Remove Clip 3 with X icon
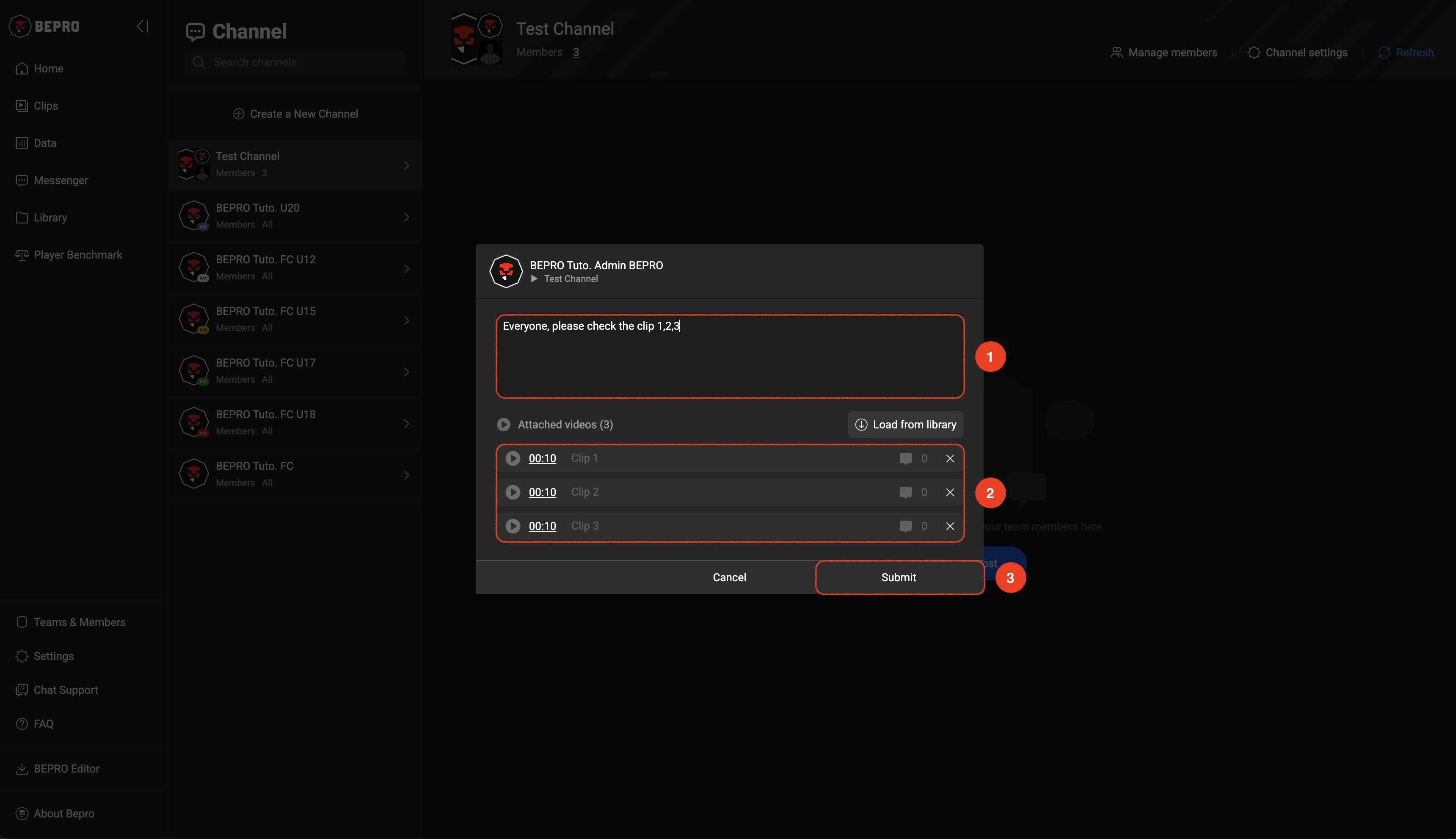The height and width of the screenshot is (839, 1456). pos(949,526)
